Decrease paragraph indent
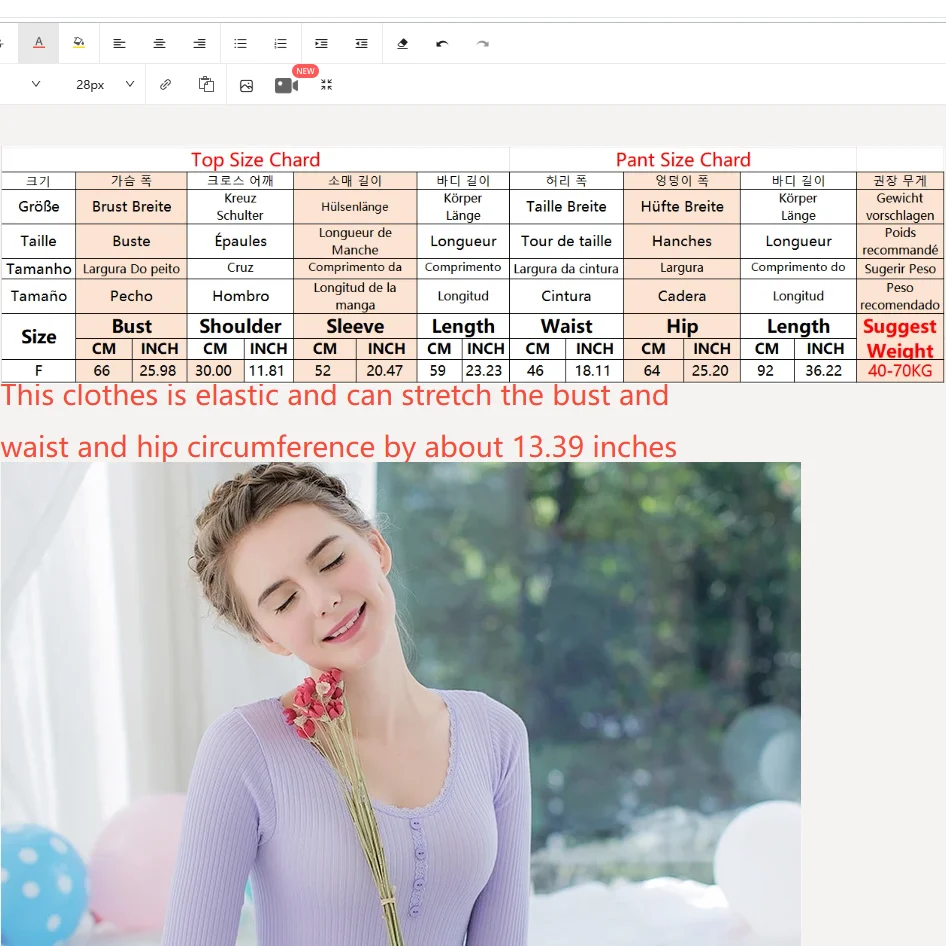 [361, 43]
